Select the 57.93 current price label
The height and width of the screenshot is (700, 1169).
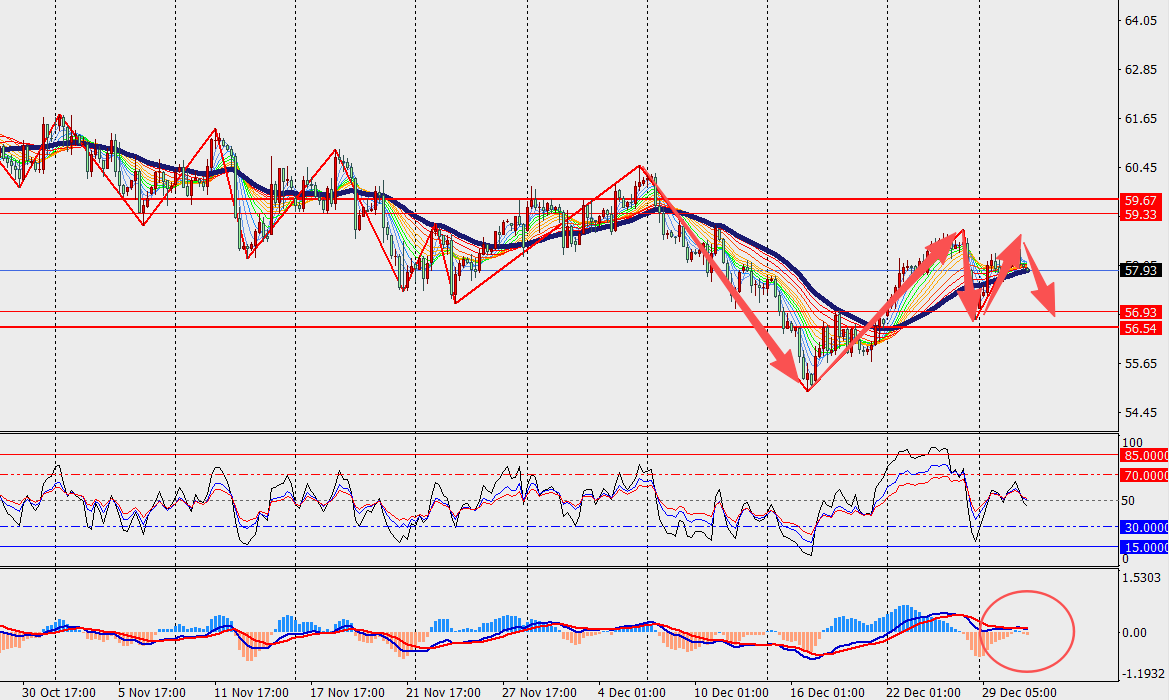tap(1141, 270)
